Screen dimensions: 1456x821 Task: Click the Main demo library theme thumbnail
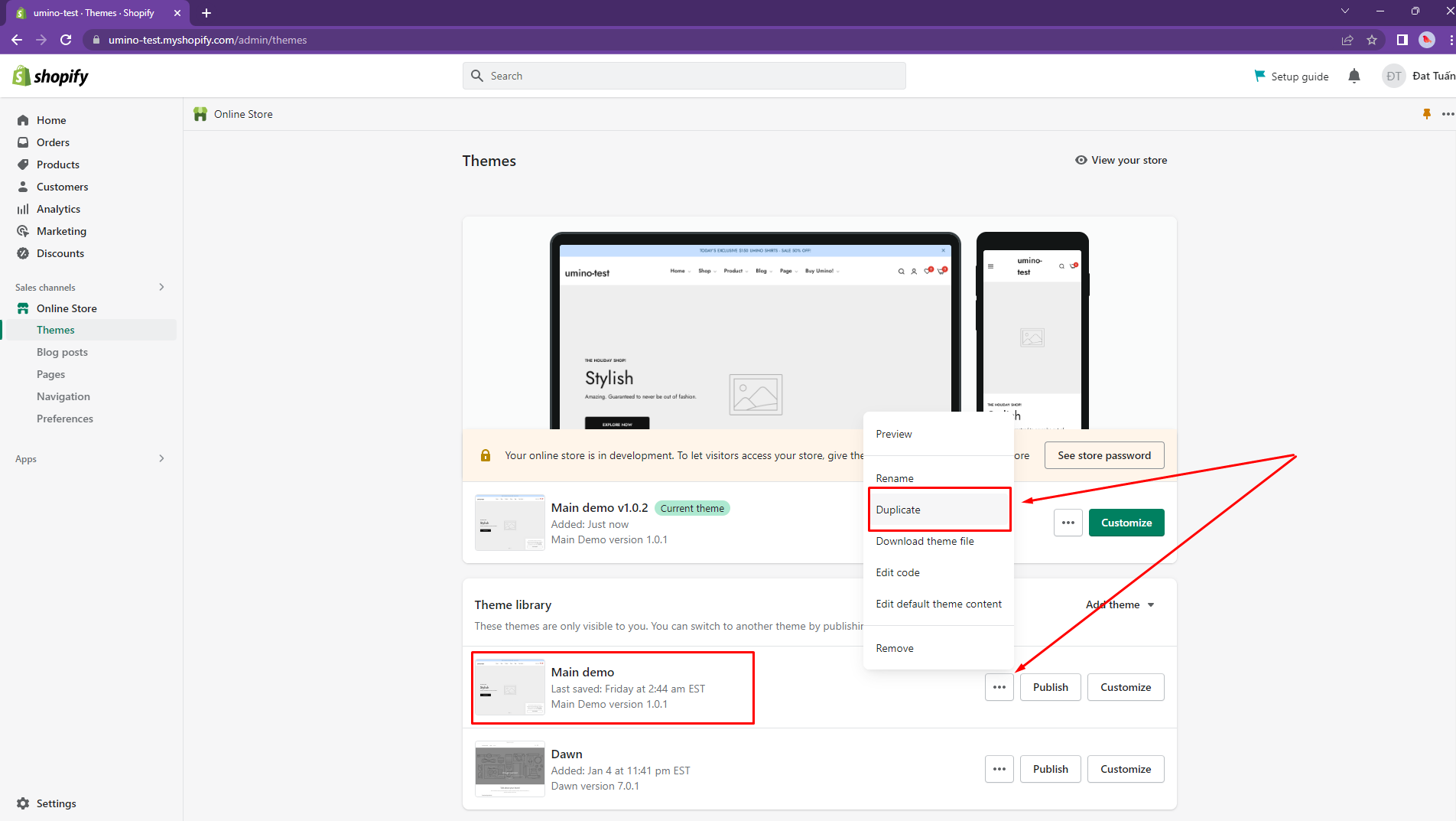[x=510, y=687]
